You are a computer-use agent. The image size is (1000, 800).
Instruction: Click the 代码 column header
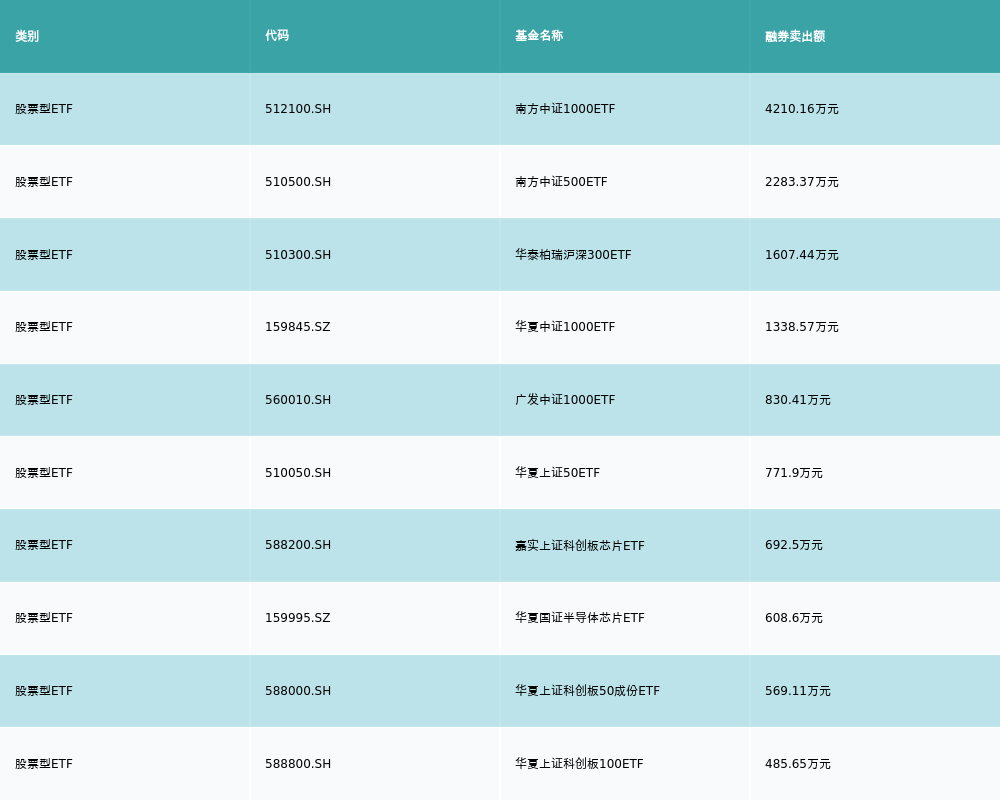pyautogui.click(x=277, y=36)
